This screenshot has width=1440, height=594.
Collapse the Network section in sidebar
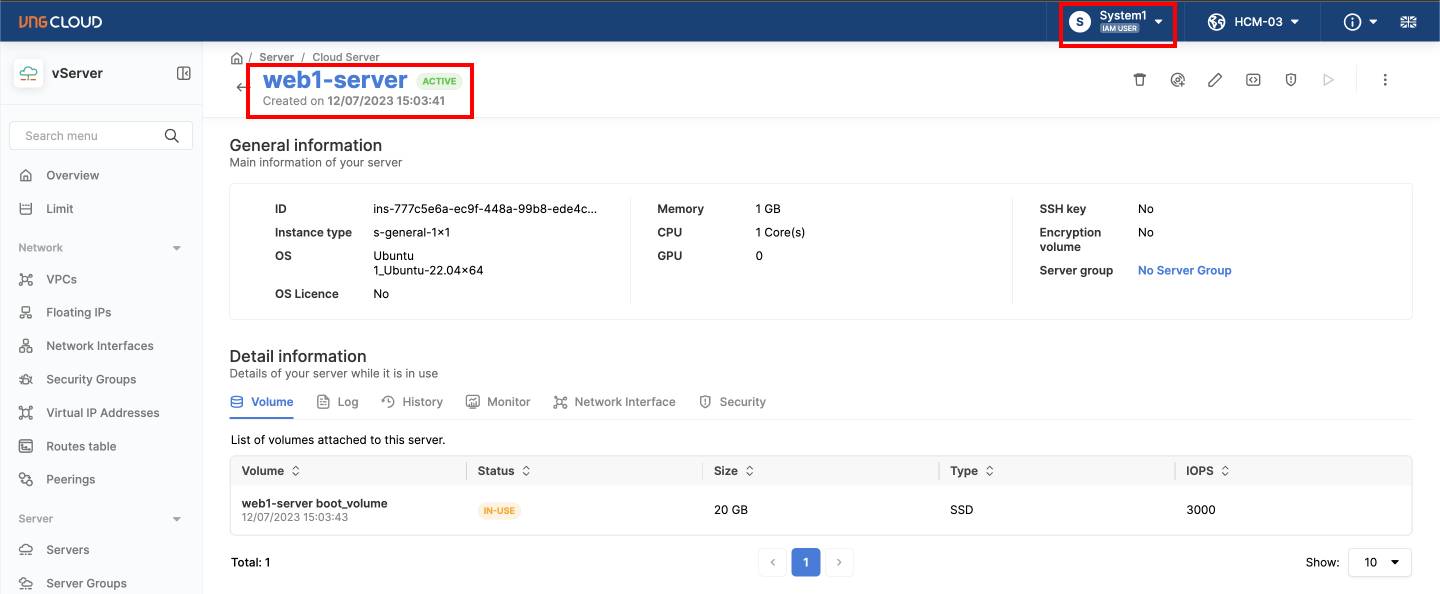[x=177, y=248]
